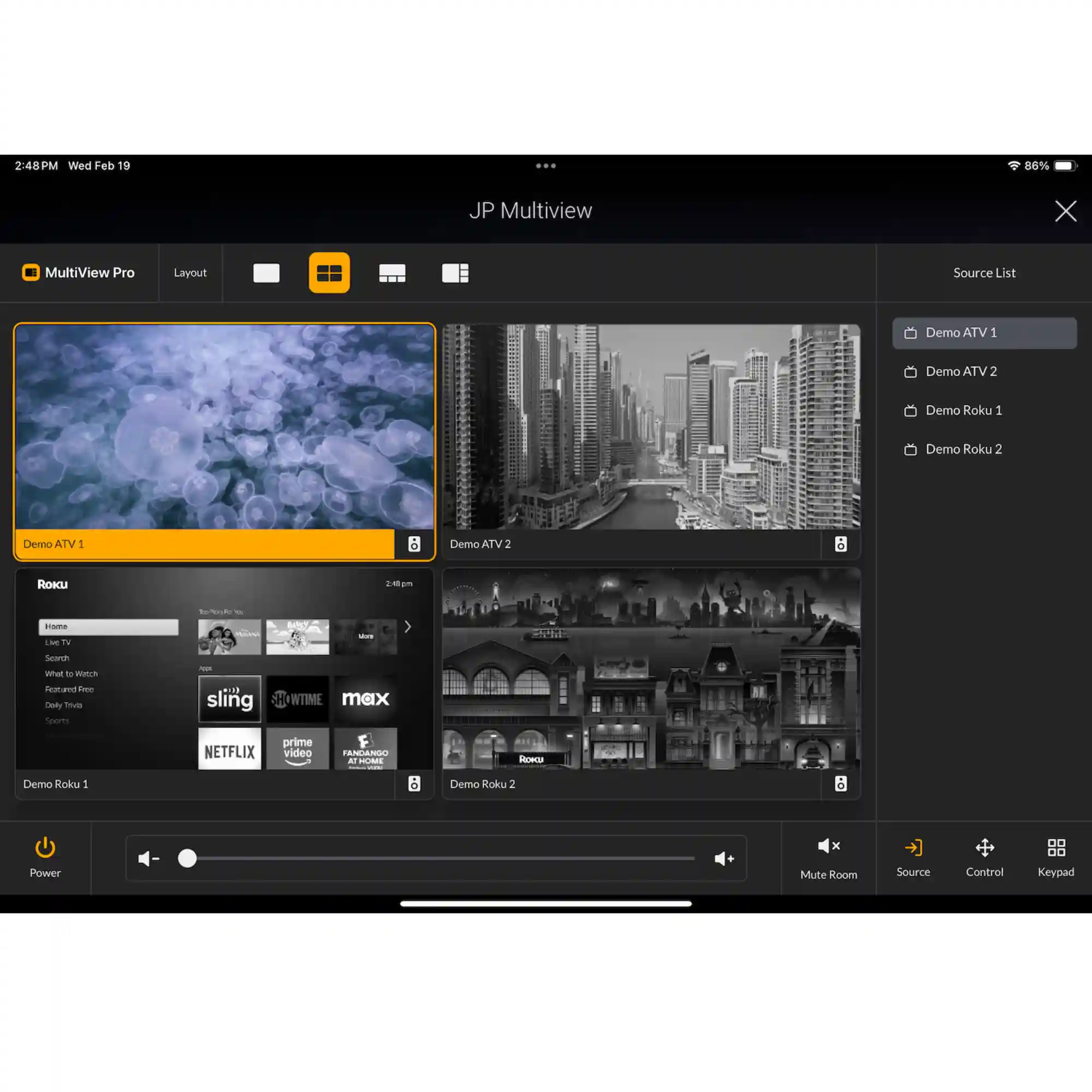Open the Keypad panel
Image resolution: width=1092 pixels, height=1092 pixels.
coord(1055,856)
